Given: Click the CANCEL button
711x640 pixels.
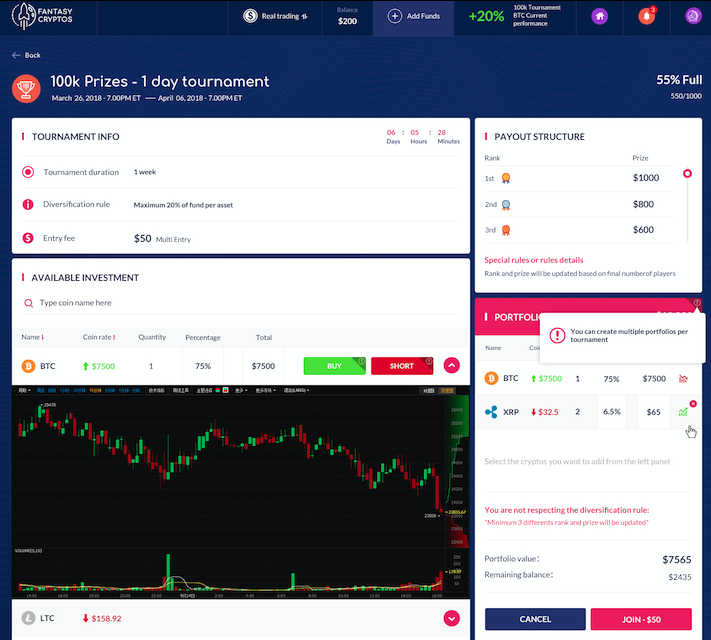Looking at the screenshot, I should [x=535, y=619].
